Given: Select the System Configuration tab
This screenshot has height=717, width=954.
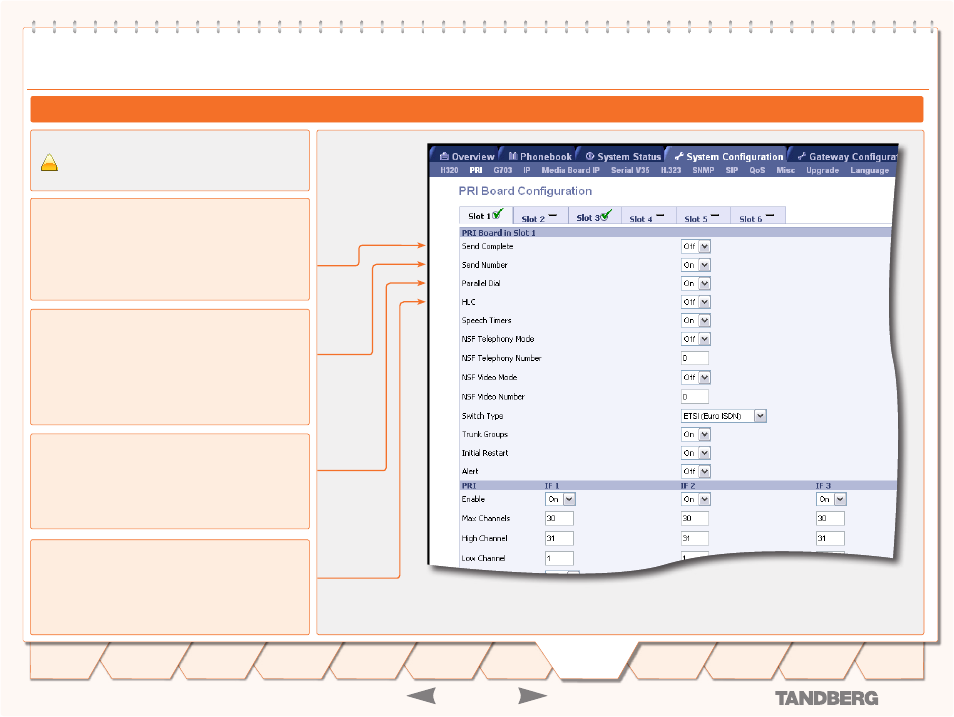Looking at the screenshot, I should (x=728, y=156).
